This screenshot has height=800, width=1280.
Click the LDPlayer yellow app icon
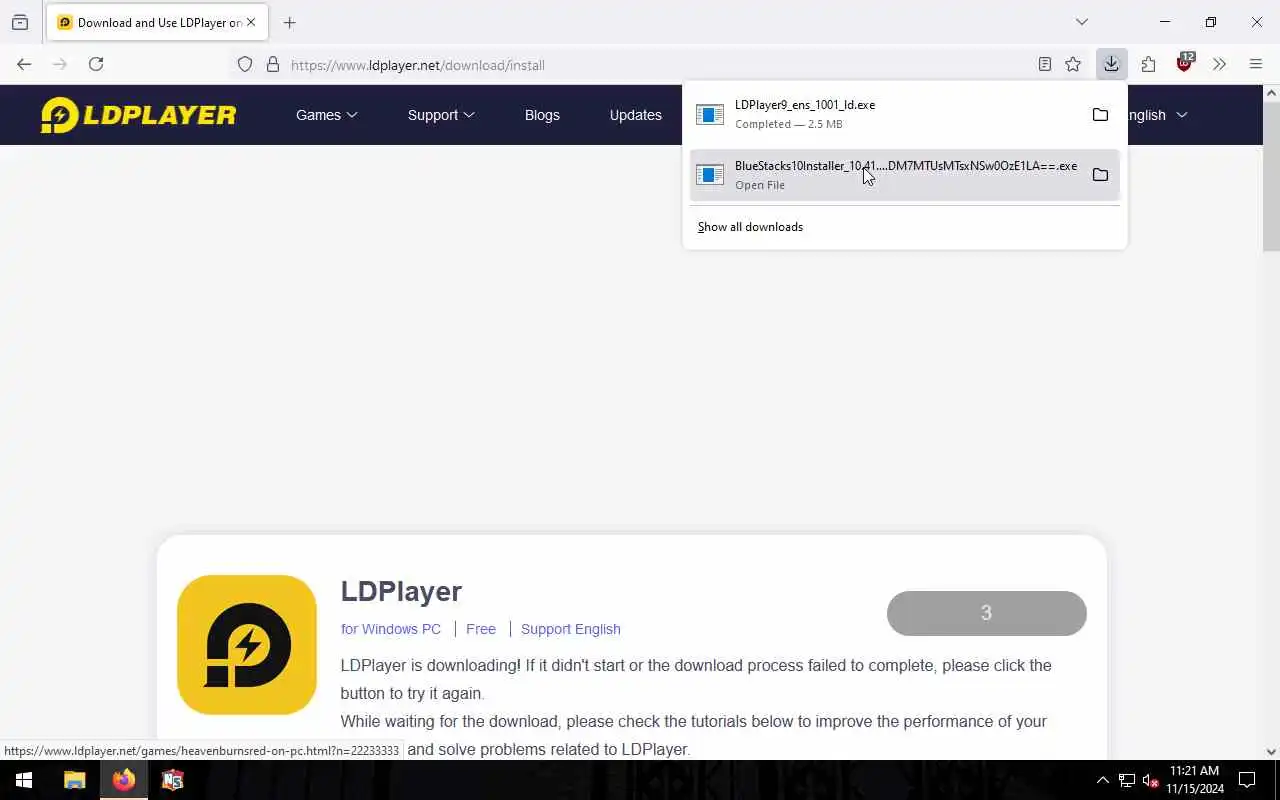click(247, 645)
